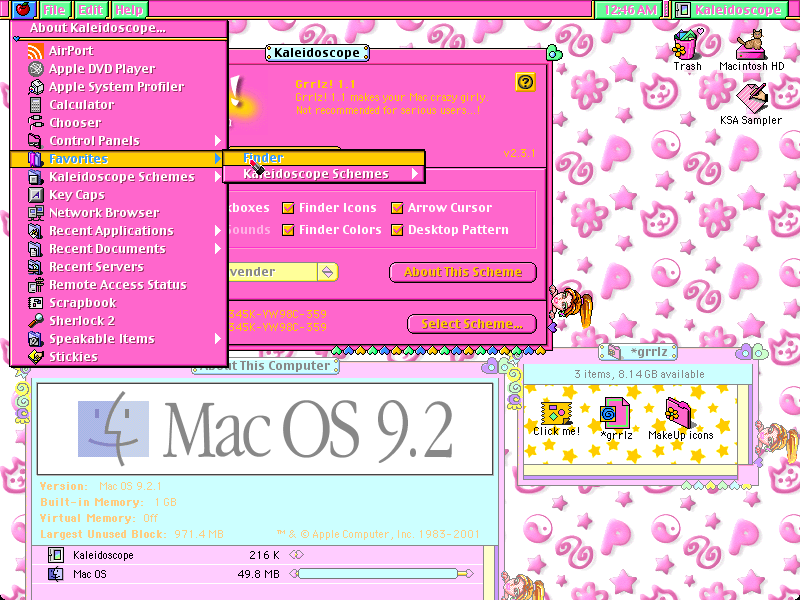Click Mac OS icon in memory list
This screenshot has height=600, width=800.
point(55,574)
